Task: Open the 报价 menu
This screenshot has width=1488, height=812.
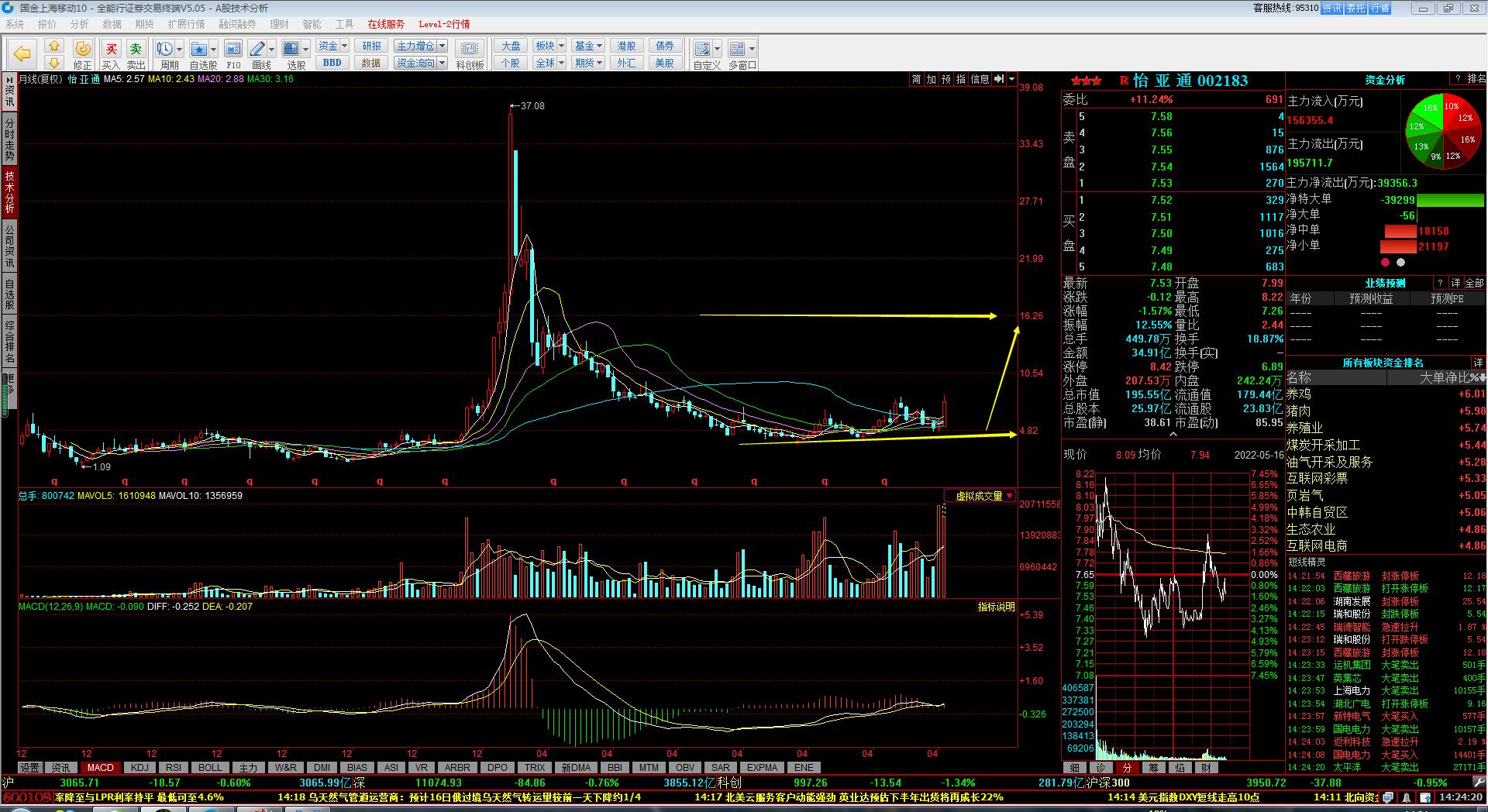Action: [x=47, y=24]
